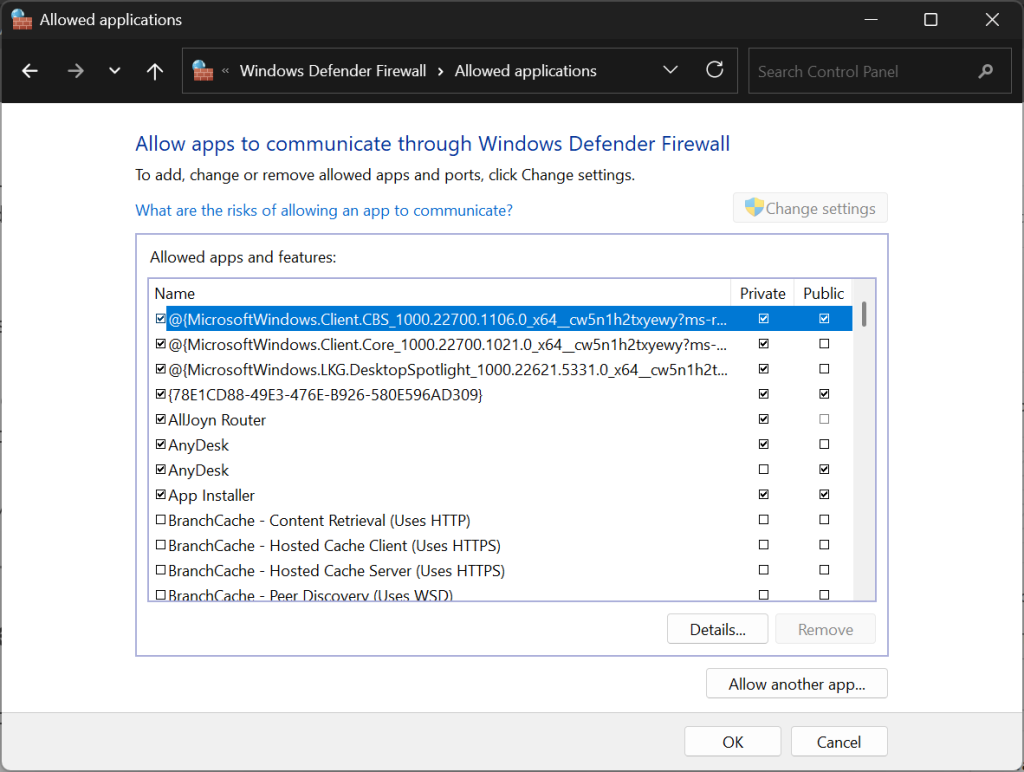The height and width of the screenshot is (772, 1024).
Task: Click the apps list vertical scrollbar
Action: point(863,450)
